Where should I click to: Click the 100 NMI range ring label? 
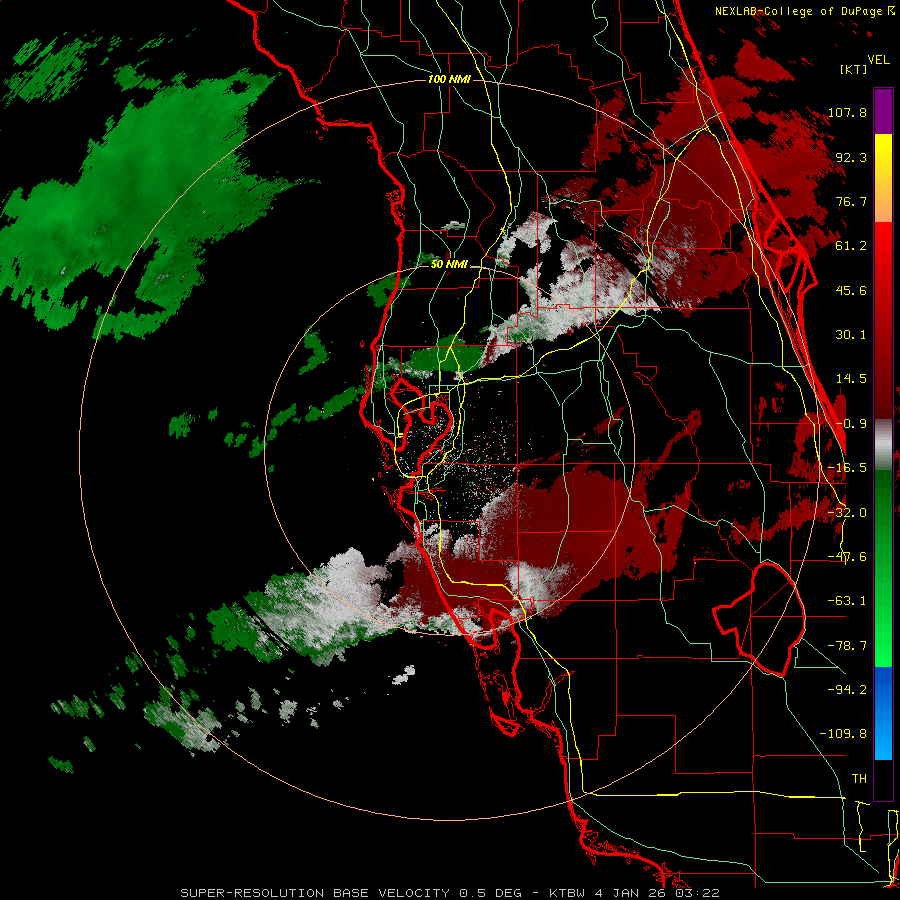pyautogui.click(x=449, y=79)
